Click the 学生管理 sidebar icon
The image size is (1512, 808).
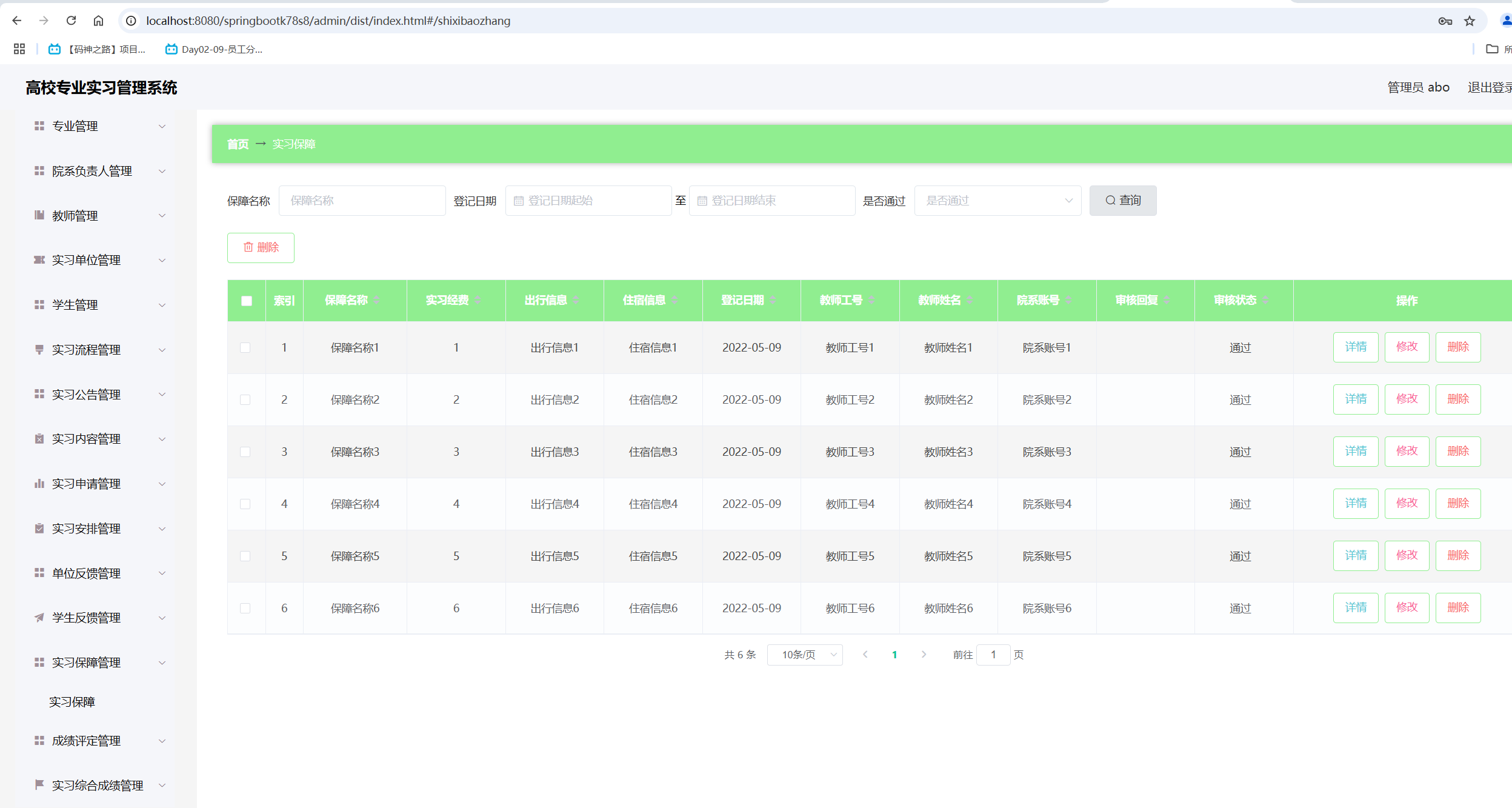click(39, 304)
